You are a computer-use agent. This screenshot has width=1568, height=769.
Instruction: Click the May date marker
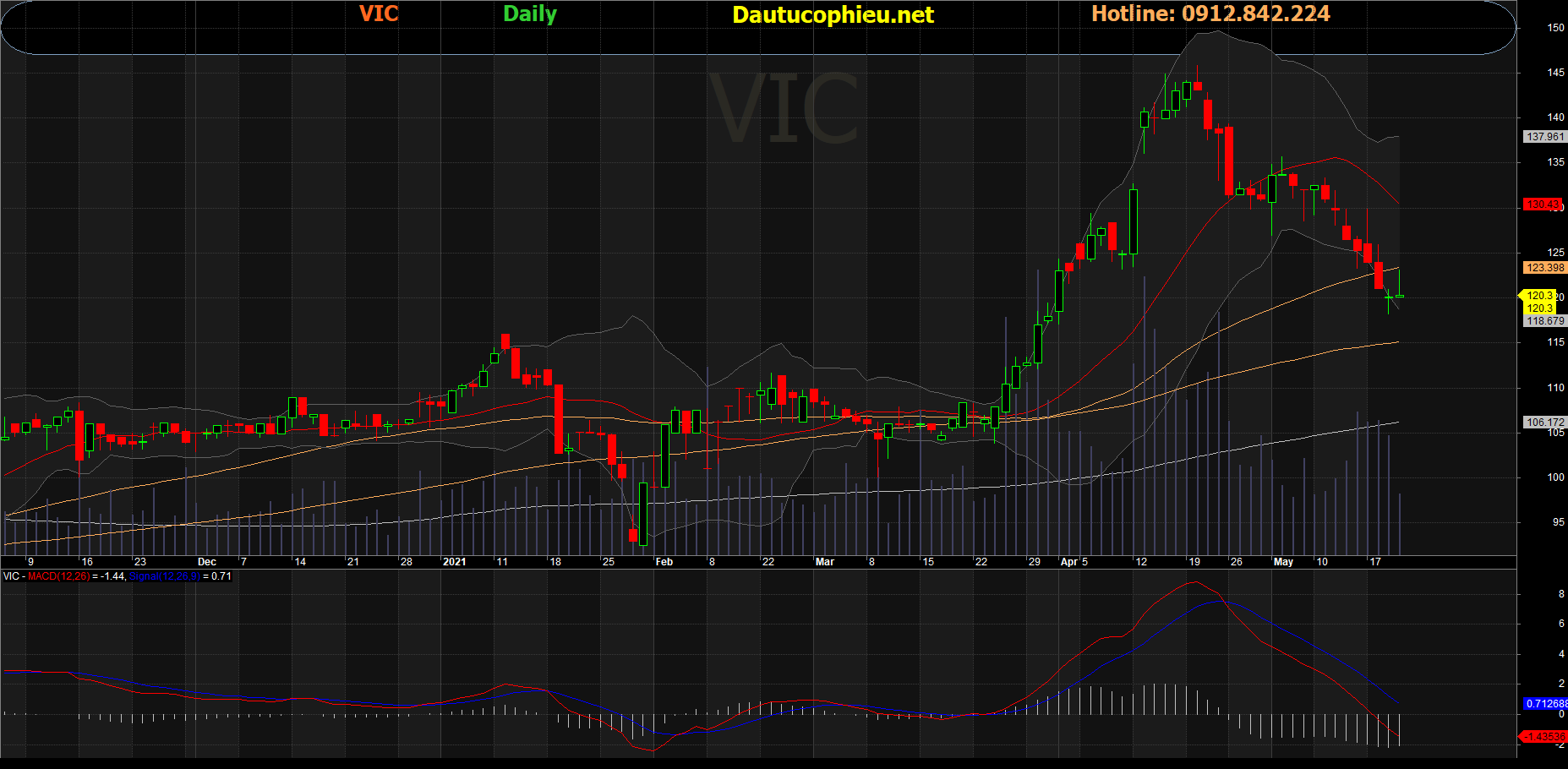pyautogui.click(x=1283, y=562)
